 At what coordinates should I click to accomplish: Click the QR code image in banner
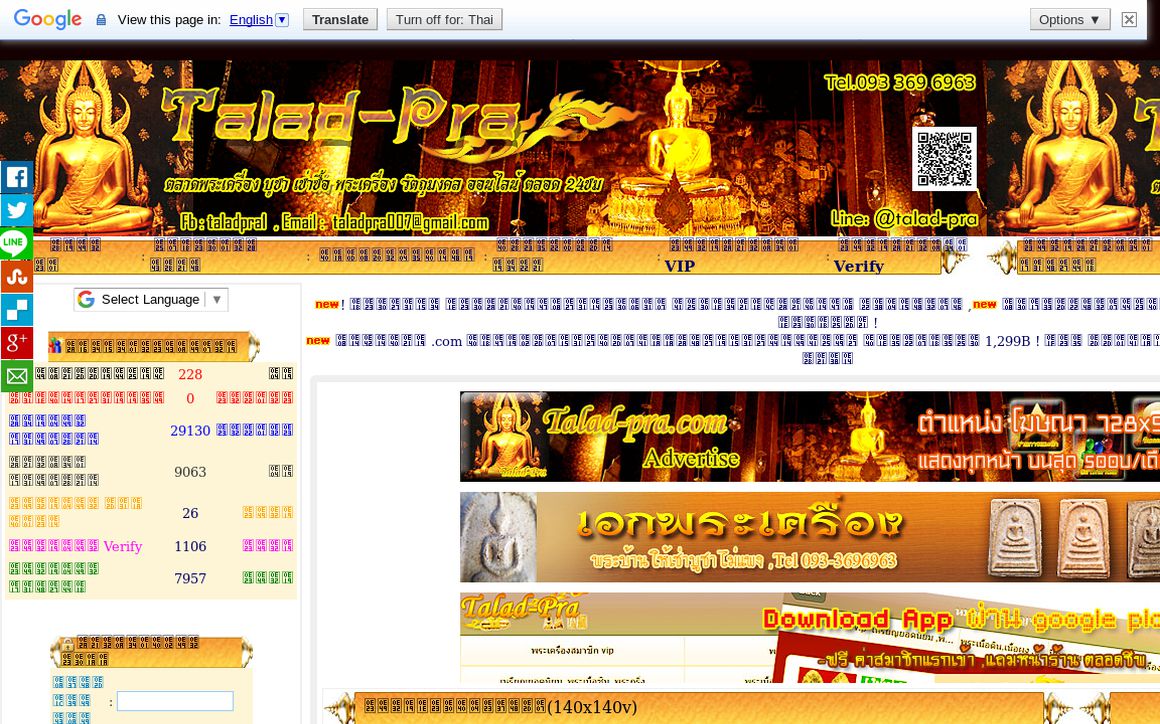pyautogui.click(x=944, y=160)
